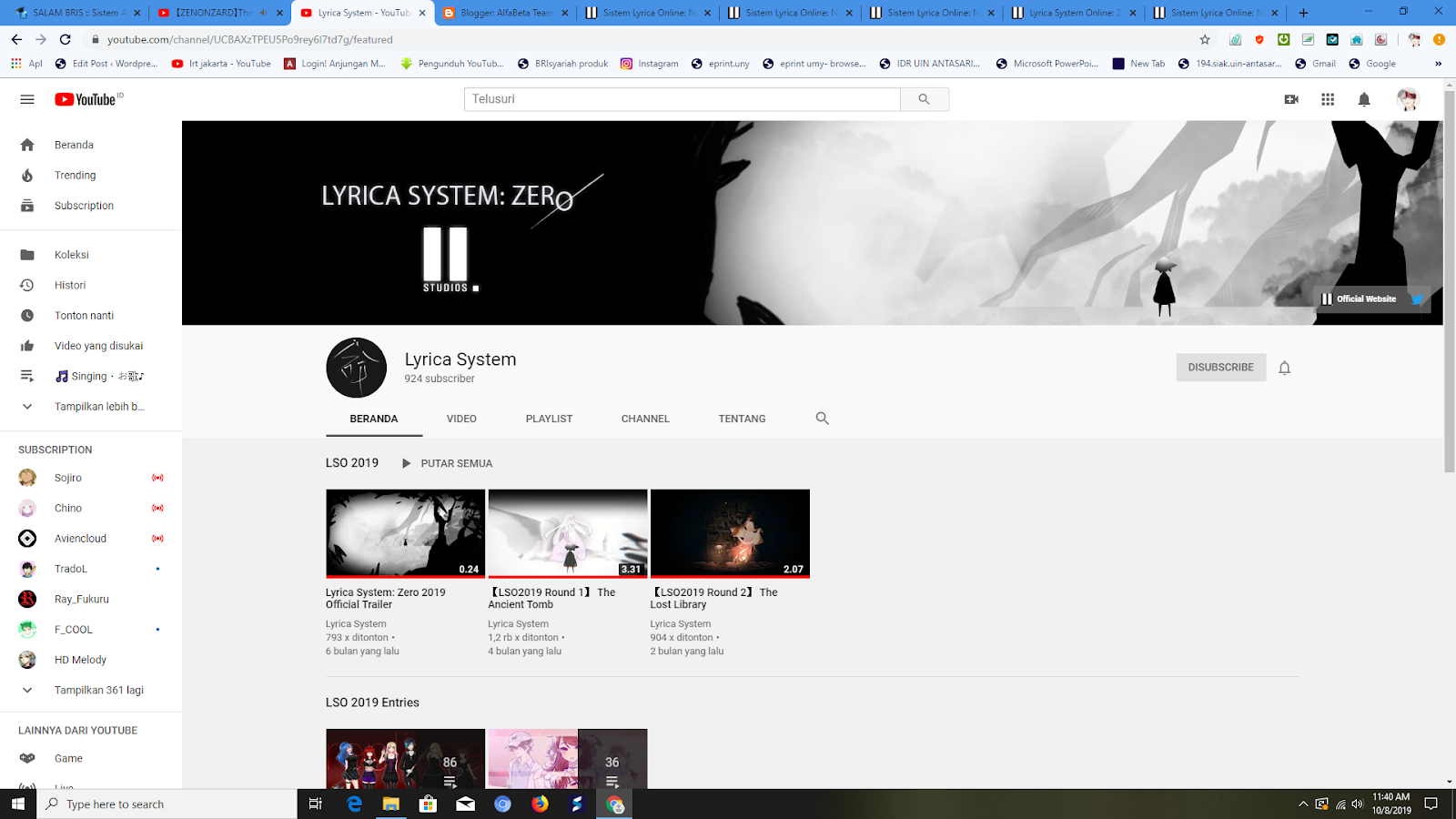Play the LSO2019 Round 1 Ancient Tomb thumbnail

pos(568,533)
